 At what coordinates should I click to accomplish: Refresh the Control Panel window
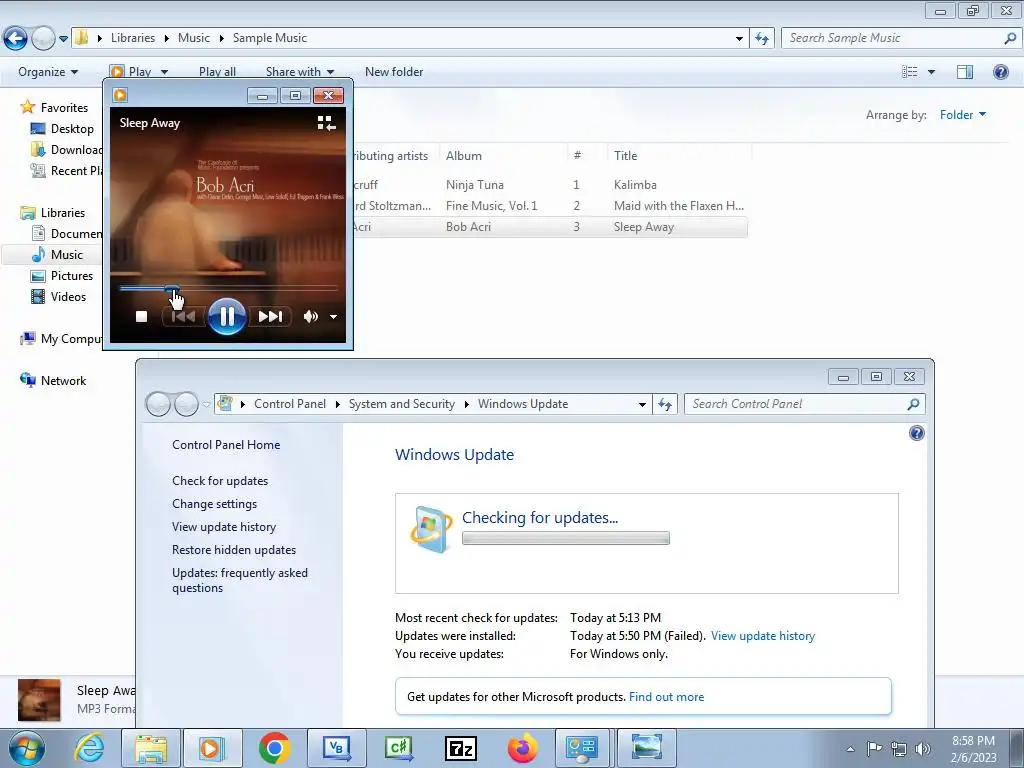tap(665, 404)
